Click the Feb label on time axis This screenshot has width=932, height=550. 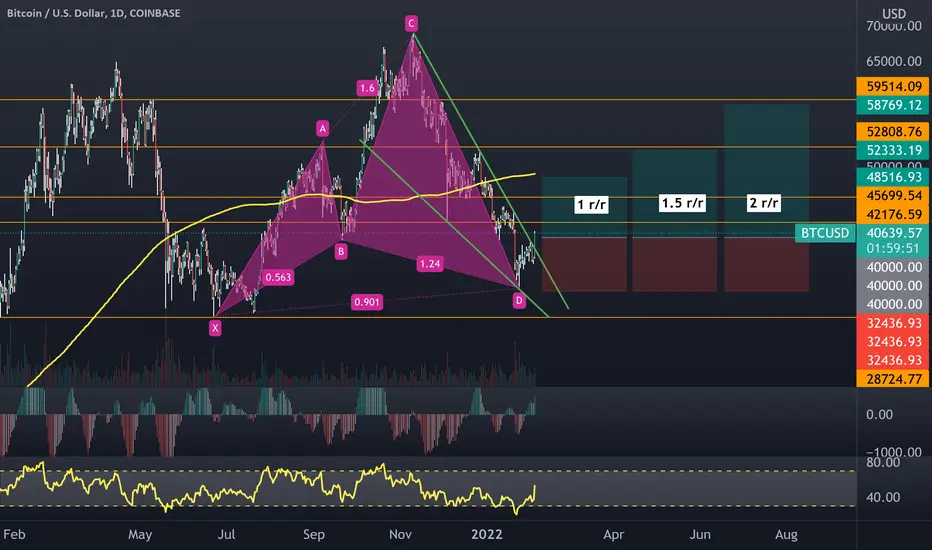click(14, 535)
